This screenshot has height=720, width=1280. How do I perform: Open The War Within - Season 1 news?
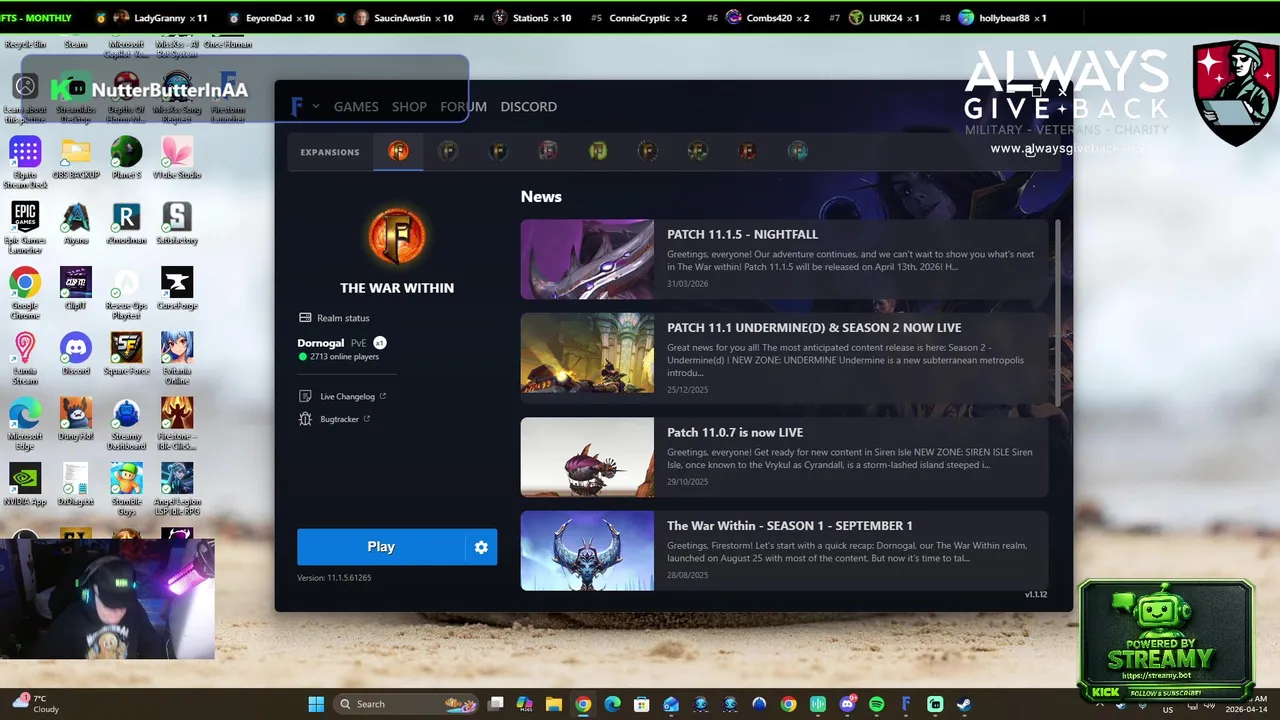click(784, 551)
